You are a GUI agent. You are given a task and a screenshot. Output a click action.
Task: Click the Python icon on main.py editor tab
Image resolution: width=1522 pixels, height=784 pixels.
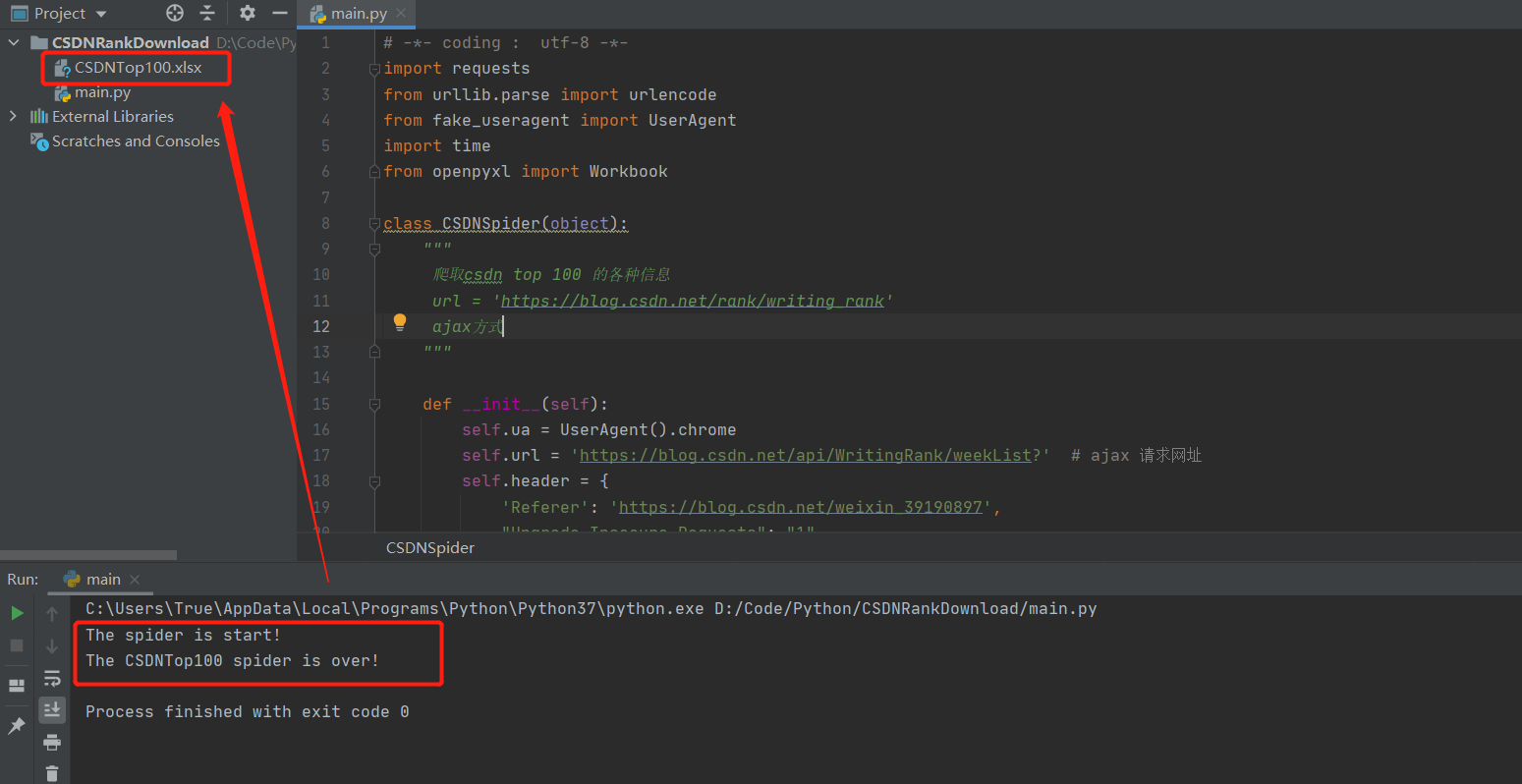point(318,14)
